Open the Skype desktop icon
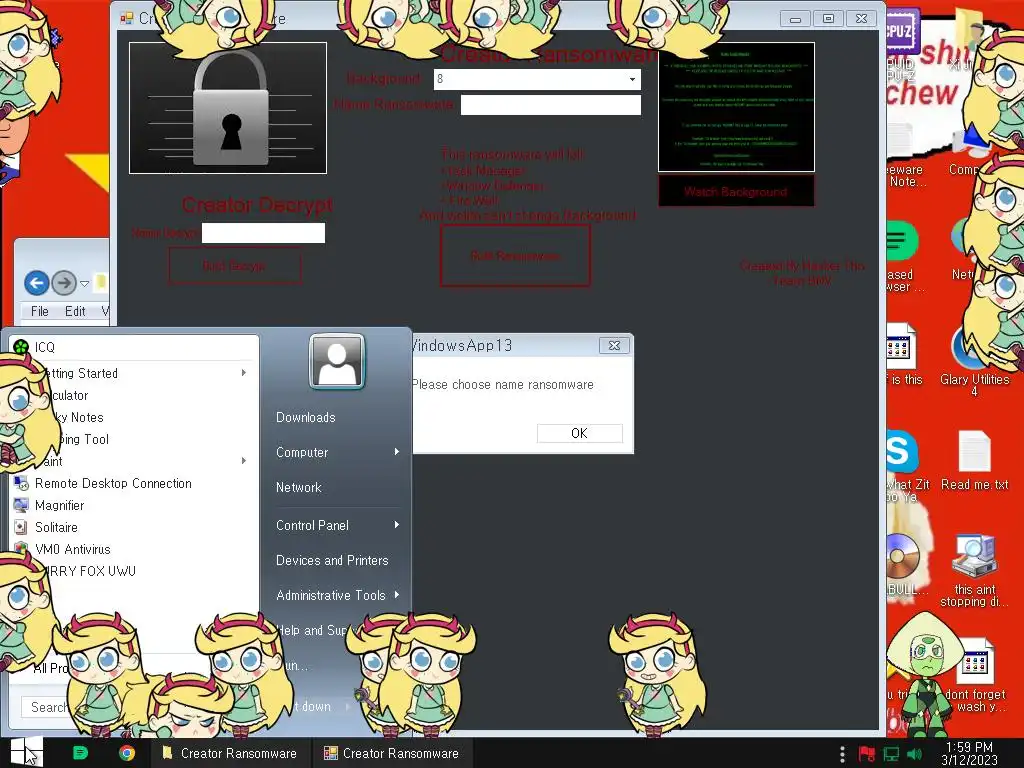The image size is (1024, 768). (x=903, y=451)
